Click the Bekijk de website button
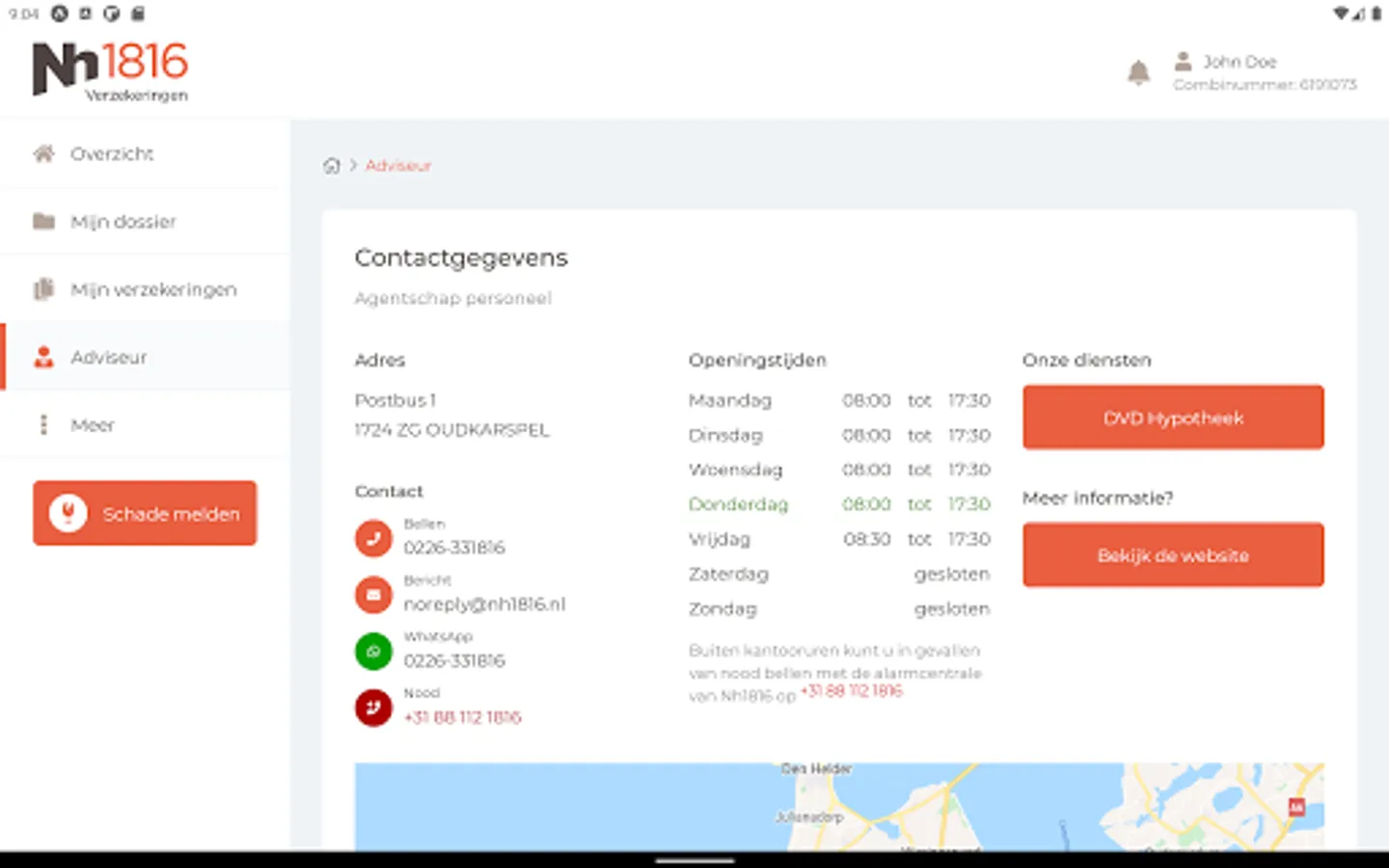This screenshot has width=1389, height=868. coord(1173,556)
